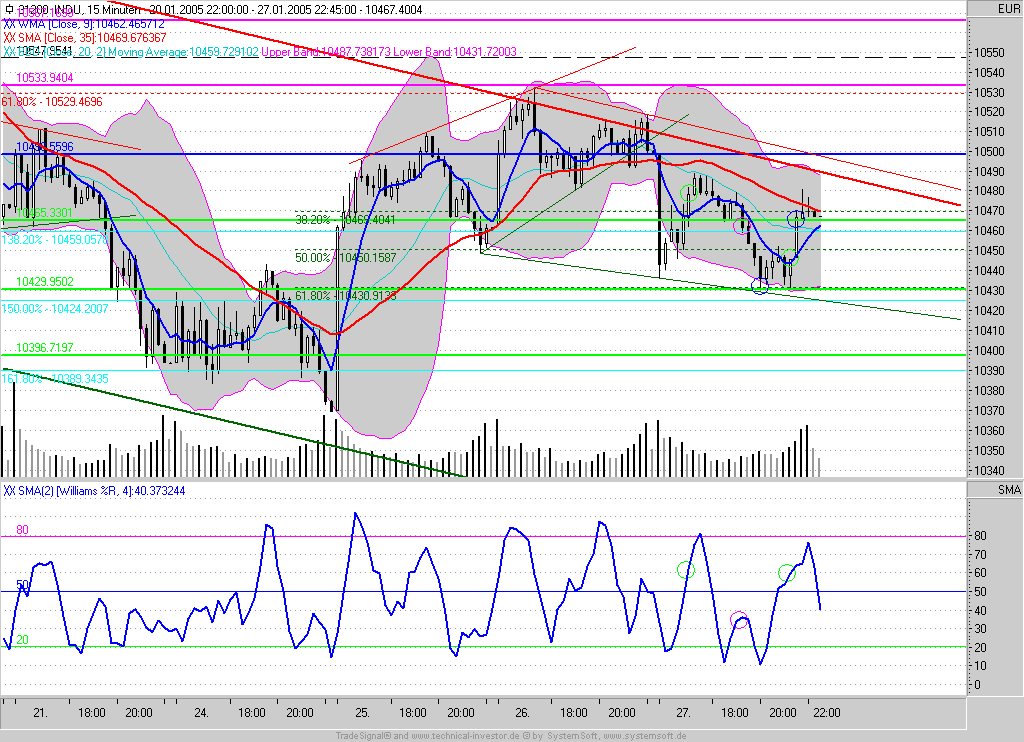Click the Lower Band:10431.72003 legend value
Viewport: 1024px width, 742px height.
[455, 52]
